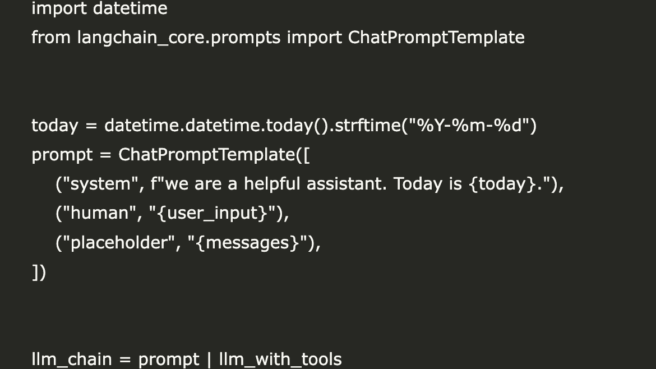Image resolution: width=656 pixels, height=369 pixels.
Task: Click the closing '])' bracket line
Action: tap(39, 272)
